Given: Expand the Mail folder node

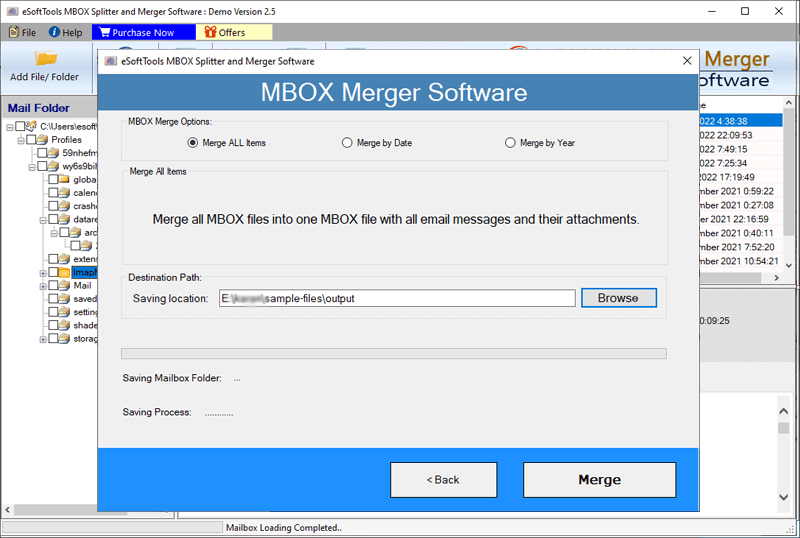Looking at the screenshot, I should (x=43, y=286).
